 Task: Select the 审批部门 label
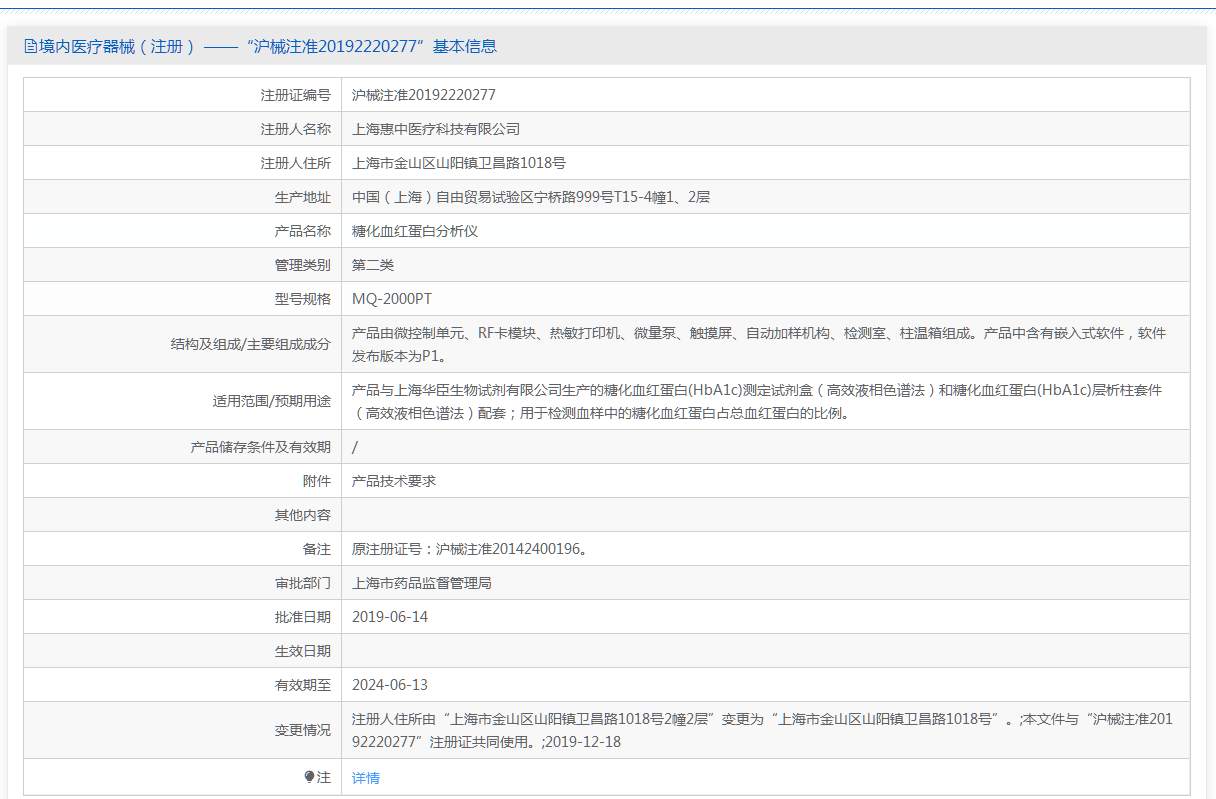(303, 583)
